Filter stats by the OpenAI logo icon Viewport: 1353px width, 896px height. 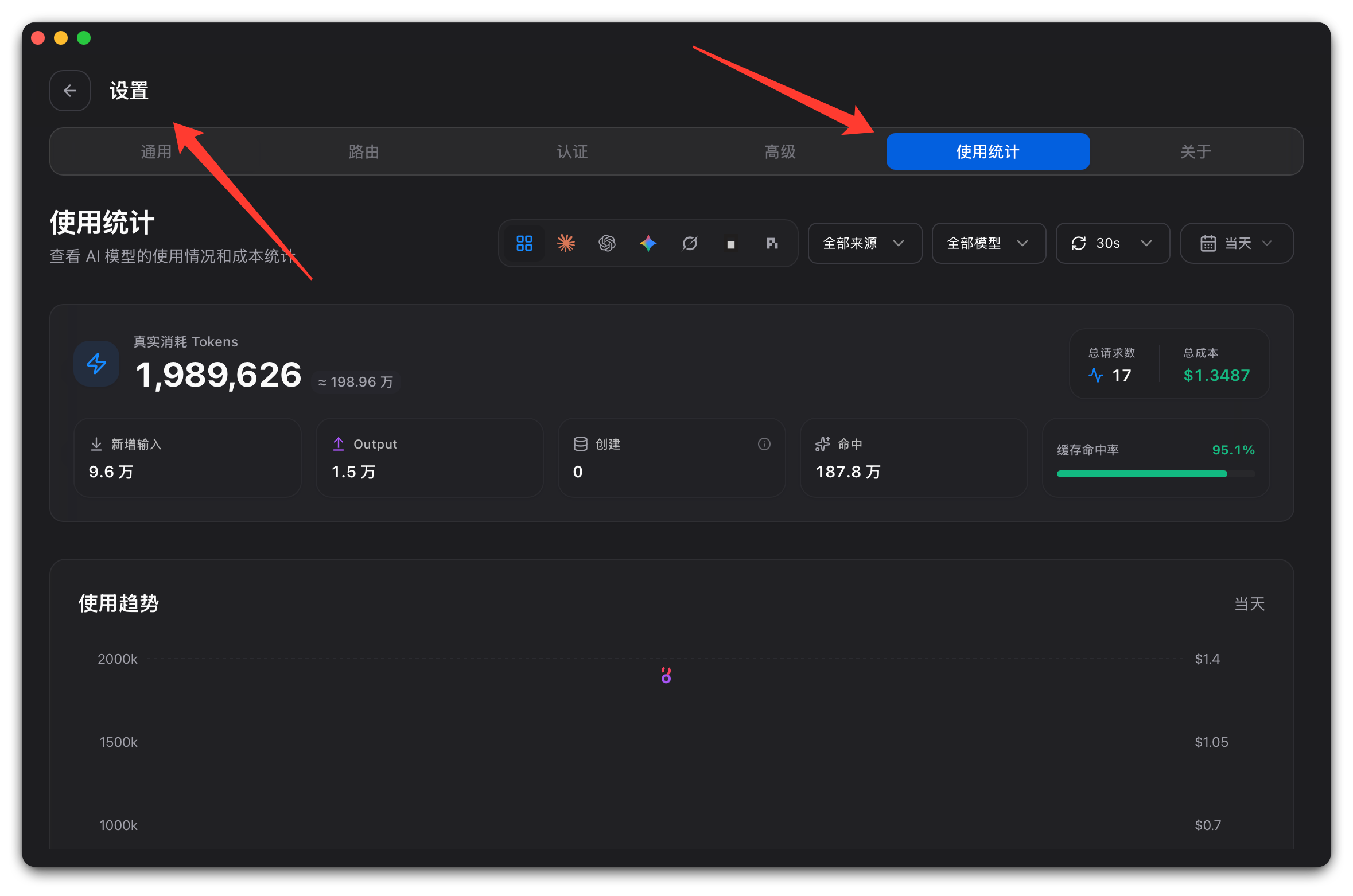pyautogui.click(x=606, y=243)
